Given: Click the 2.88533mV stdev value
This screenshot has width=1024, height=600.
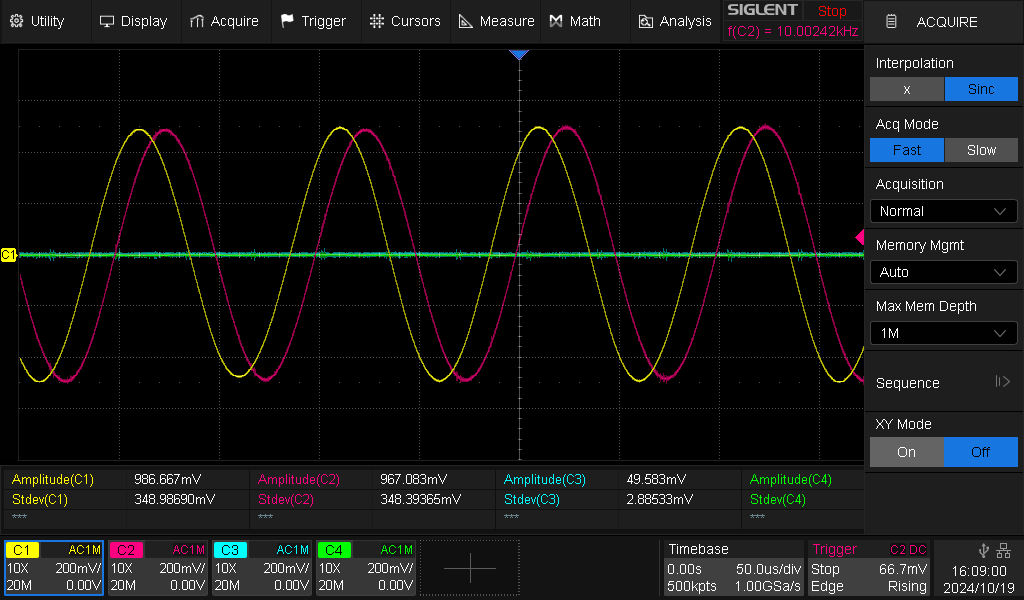Looking at the screenshot, I should [660, 499].
